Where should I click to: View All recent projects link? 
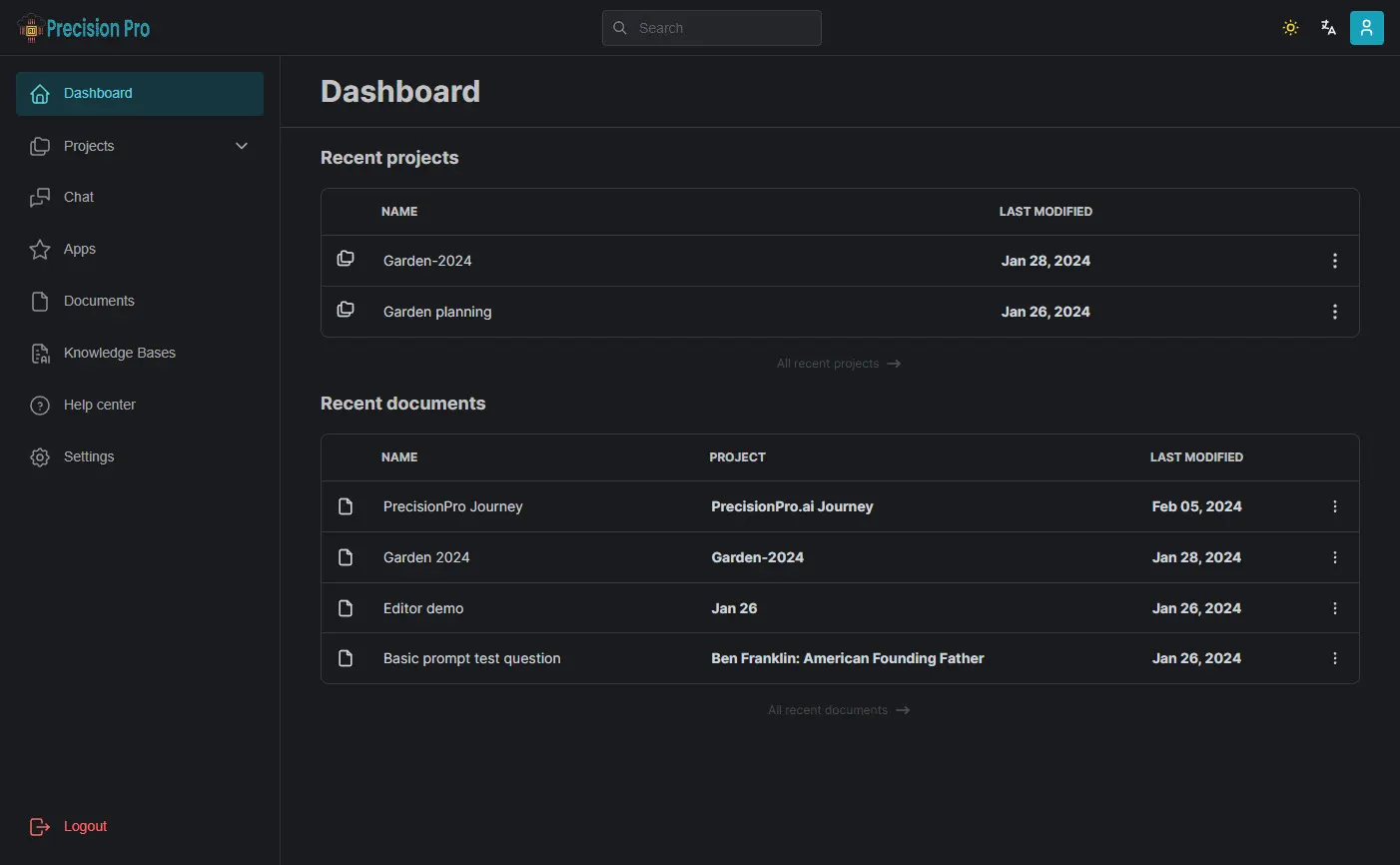838,364
